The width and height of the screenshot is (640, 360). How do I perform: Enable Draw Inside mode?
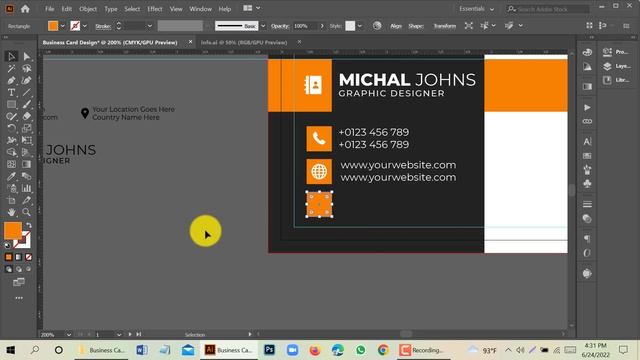click(28, 269)
